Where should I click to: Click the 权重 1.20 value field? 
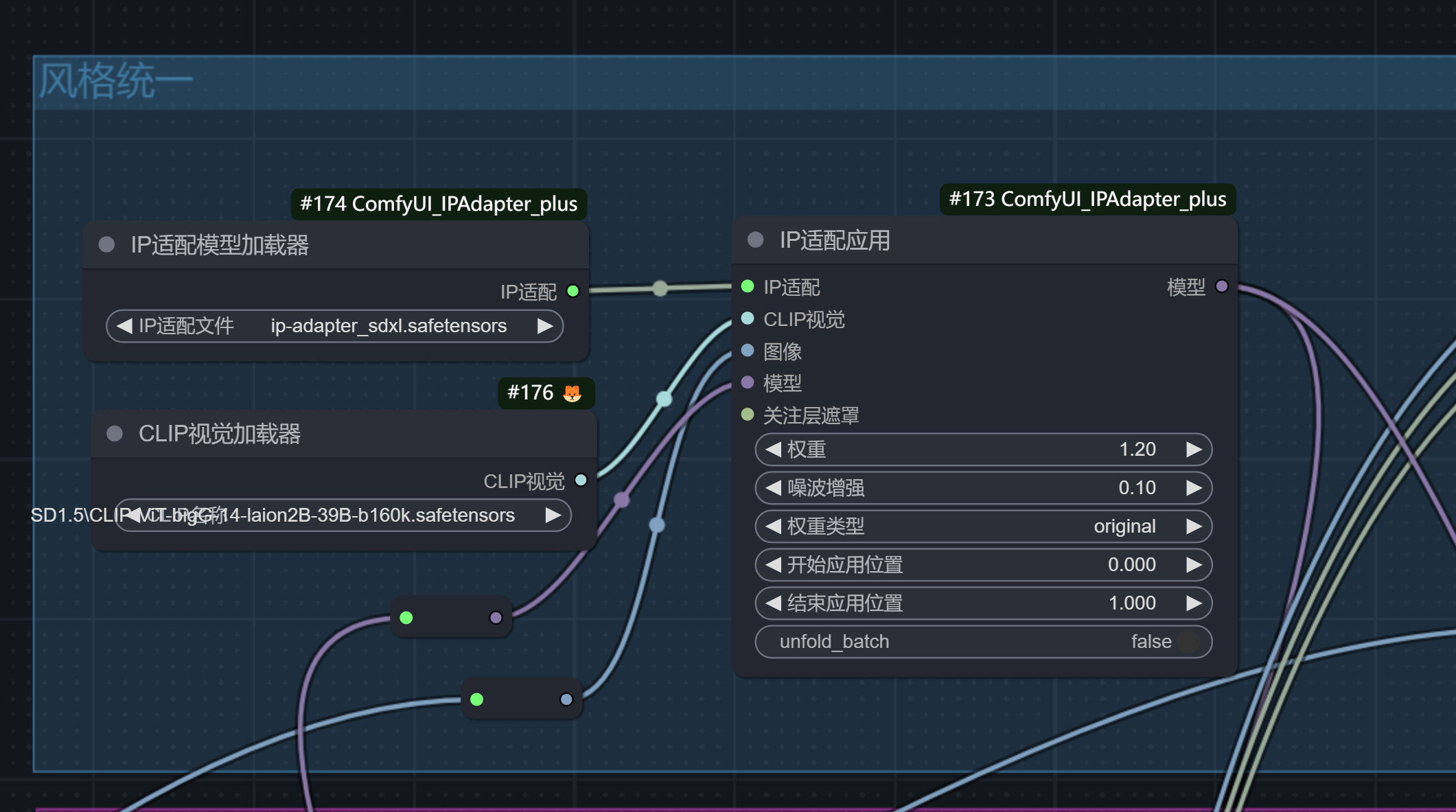click(984, 449)
